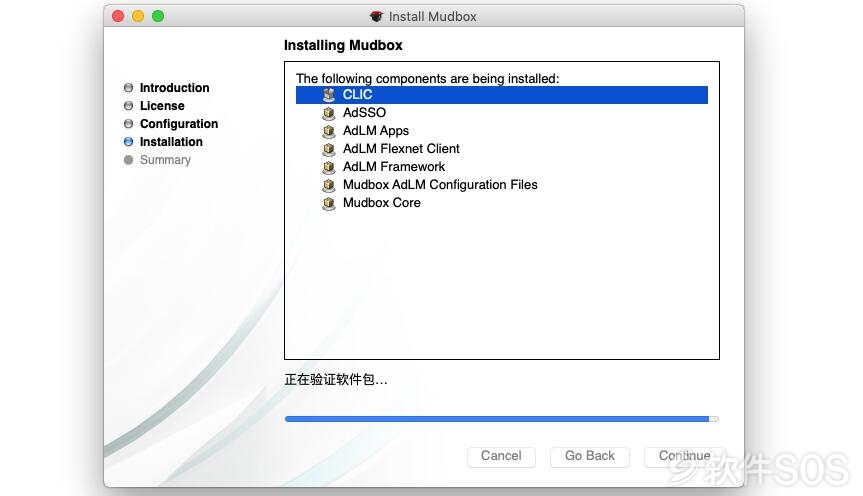The image size is (863, 496).
Task: Click the Installation step in sidebar
Action: pyautogui.click(x=171, y=142)
